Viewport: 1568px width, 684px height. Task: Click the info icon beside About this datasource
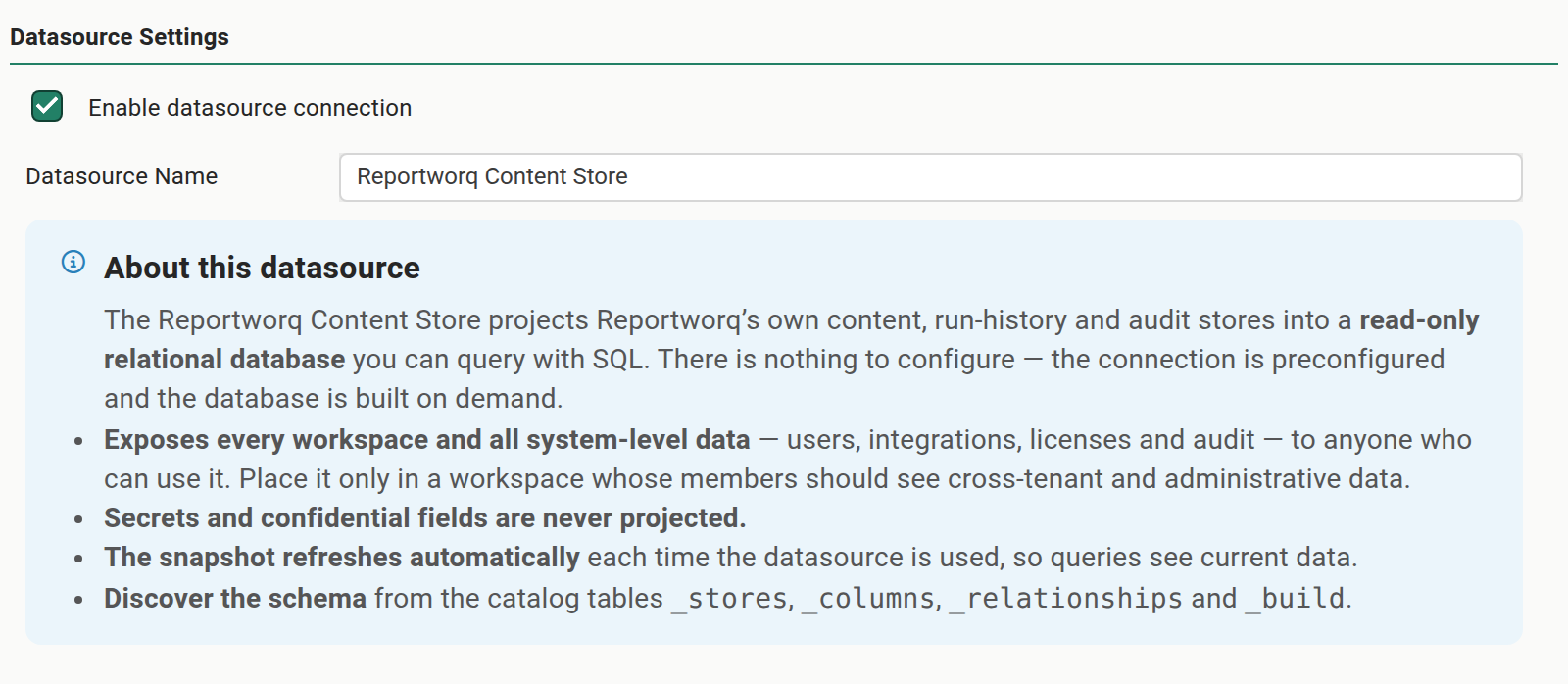(x=73, y=262)
